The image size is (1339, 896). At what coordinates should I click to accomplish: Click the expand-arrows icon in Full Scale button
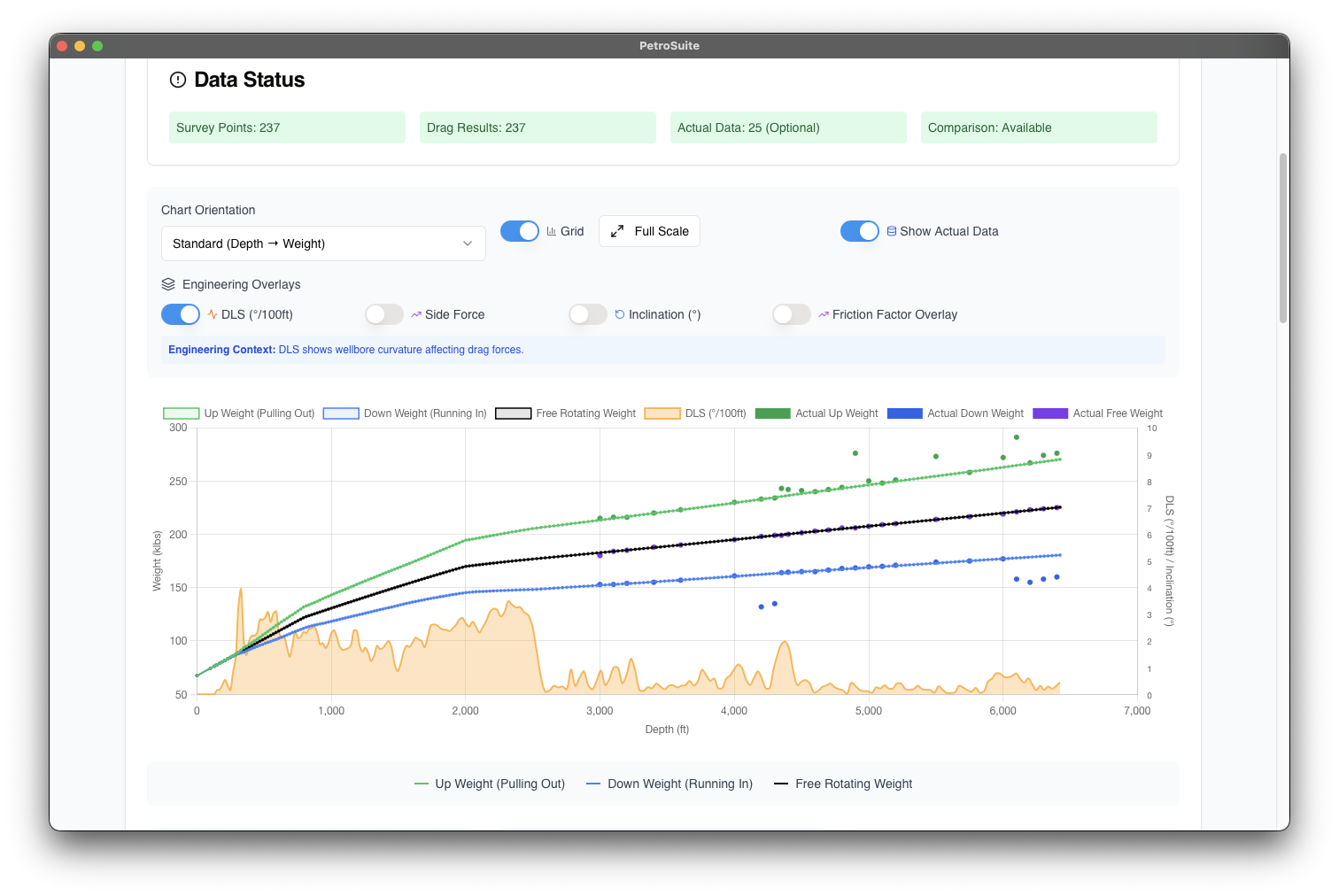[x=617, y=231]
